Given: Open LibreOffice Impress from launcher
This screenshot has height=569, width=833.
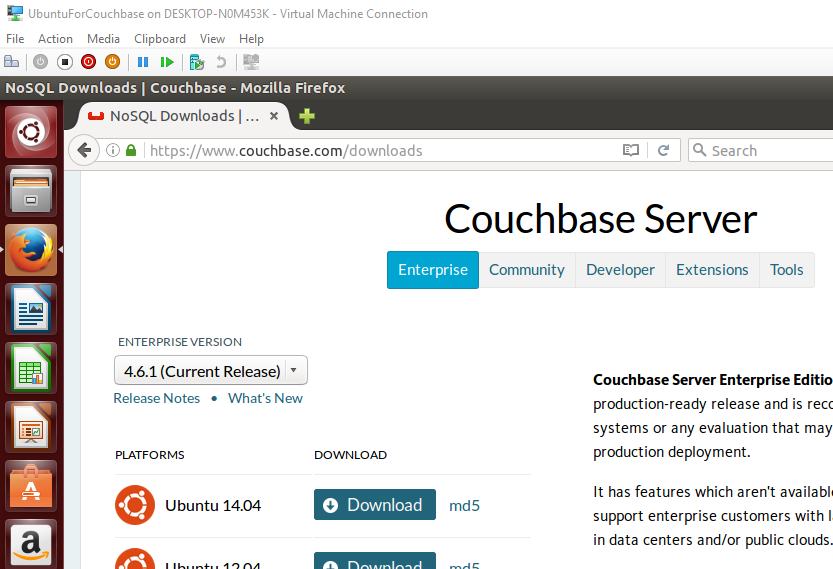Looking at the screenshot, I should [31, 427].
